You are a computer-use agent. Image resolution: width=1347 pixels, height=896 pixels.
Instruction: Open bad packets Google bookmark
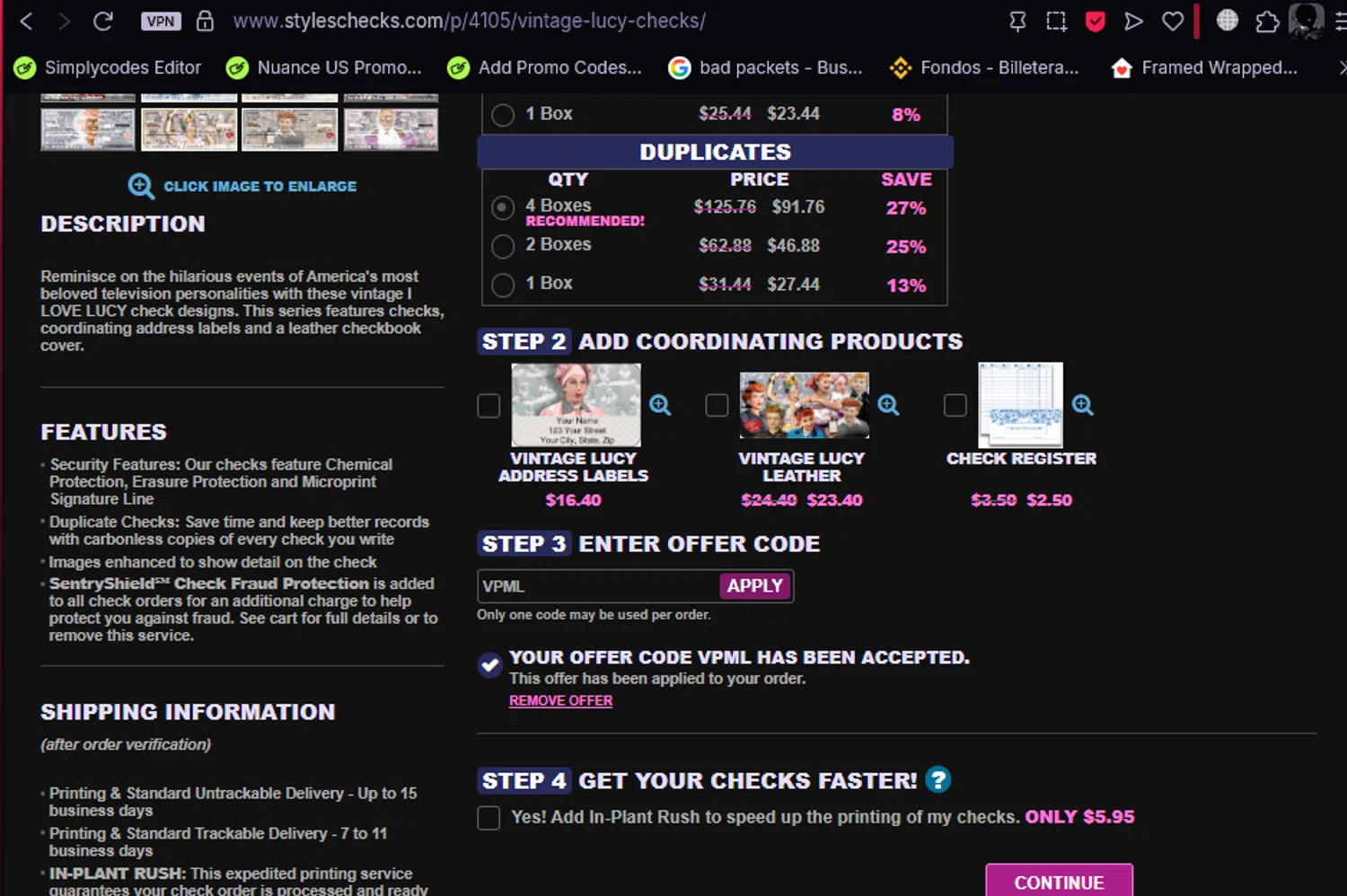(766, 67)
